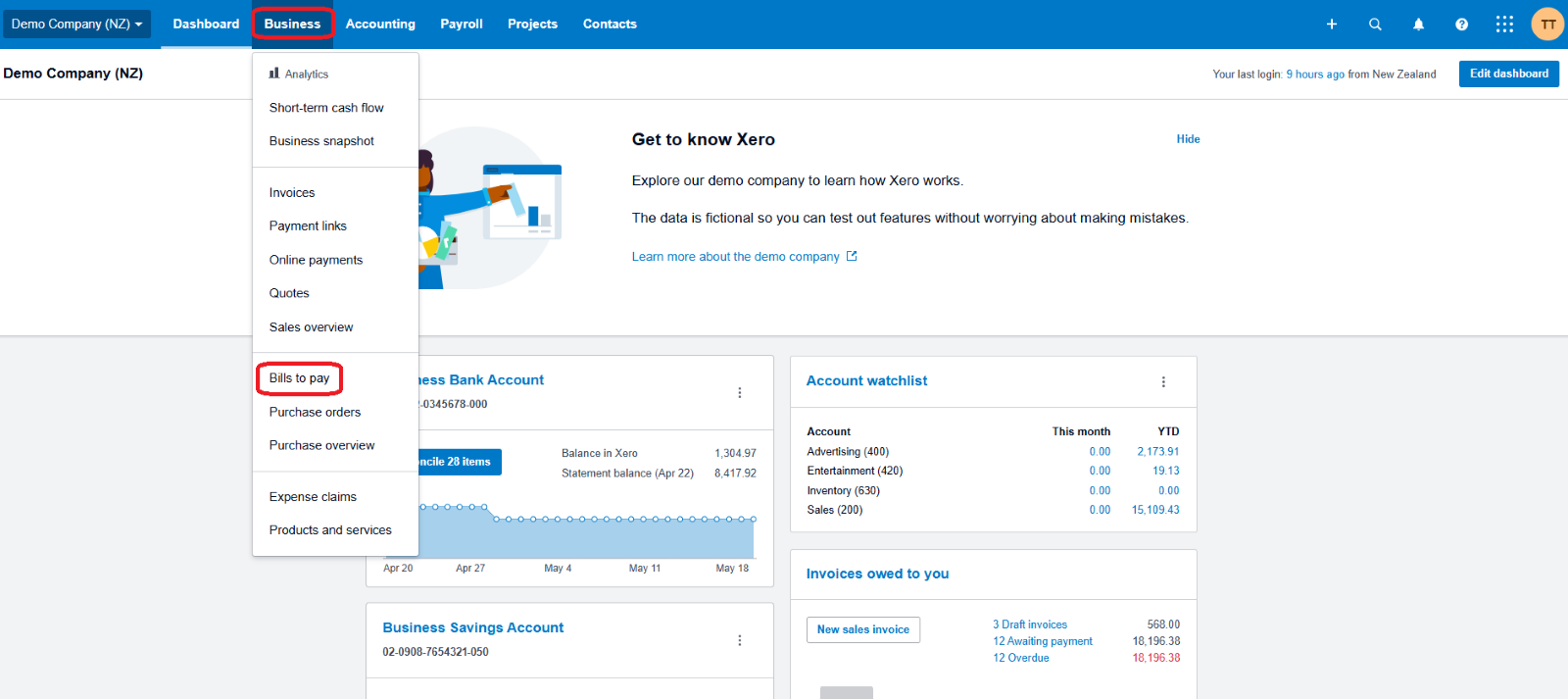Click the New sales invoice button
The width and height of the screenshot is (1568, 699).
coord(863,629)
